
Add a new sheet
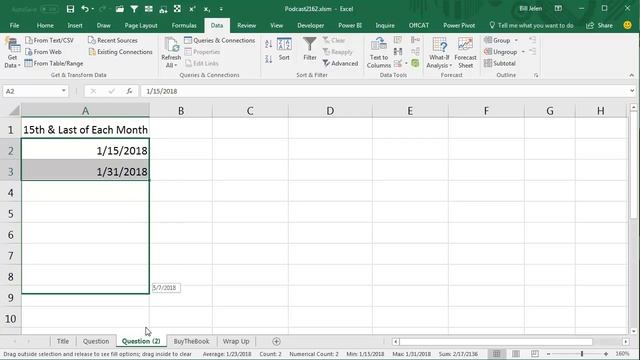[276, 341]
